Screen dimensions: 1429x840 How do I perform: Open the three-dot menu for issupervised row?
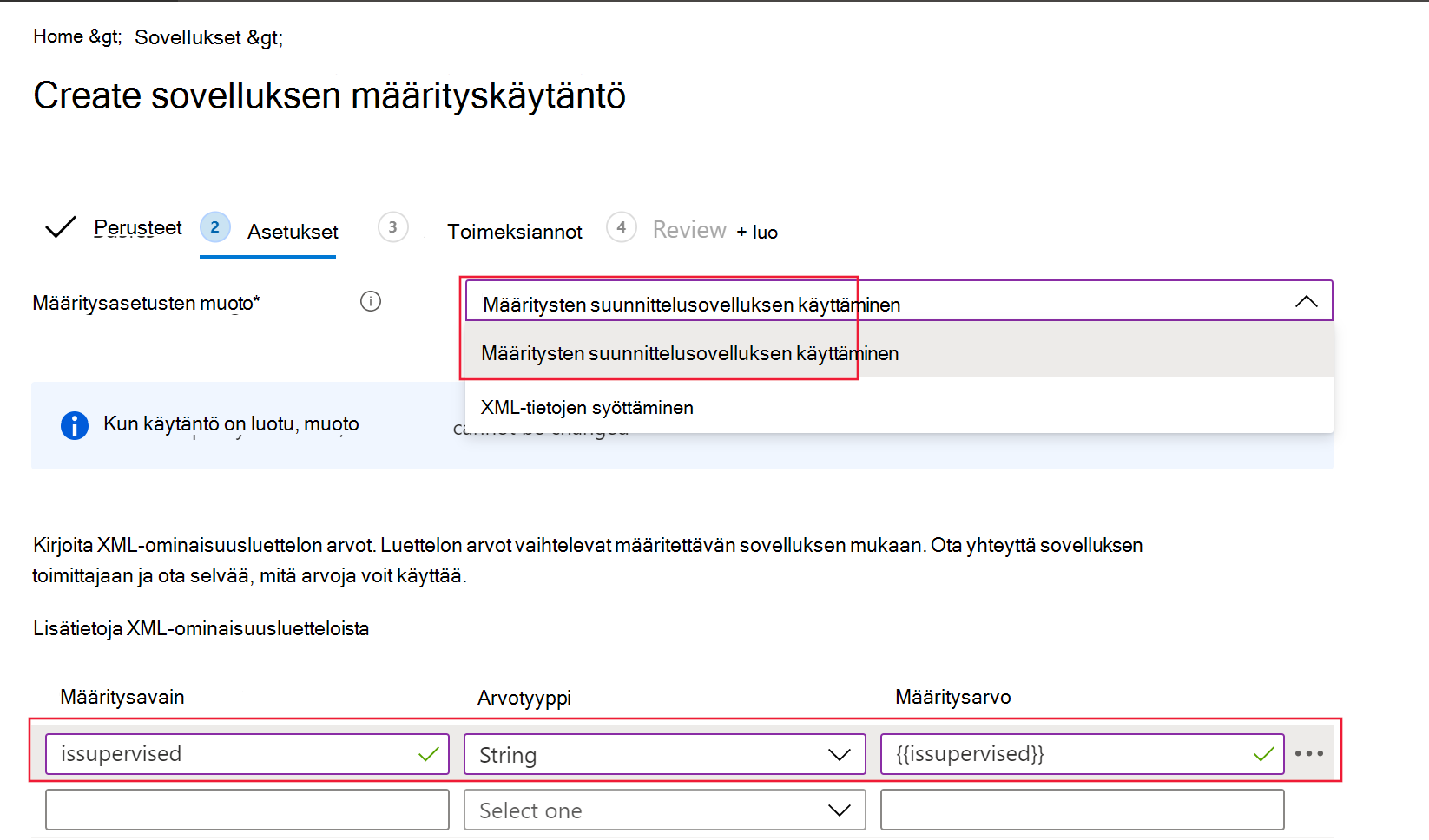click(x=1309, y=753)
